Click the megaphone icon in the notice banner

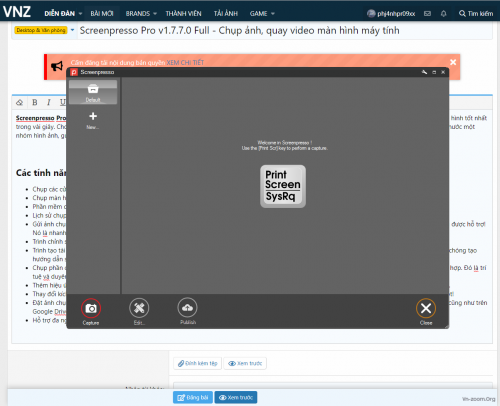tap(57, 66)
